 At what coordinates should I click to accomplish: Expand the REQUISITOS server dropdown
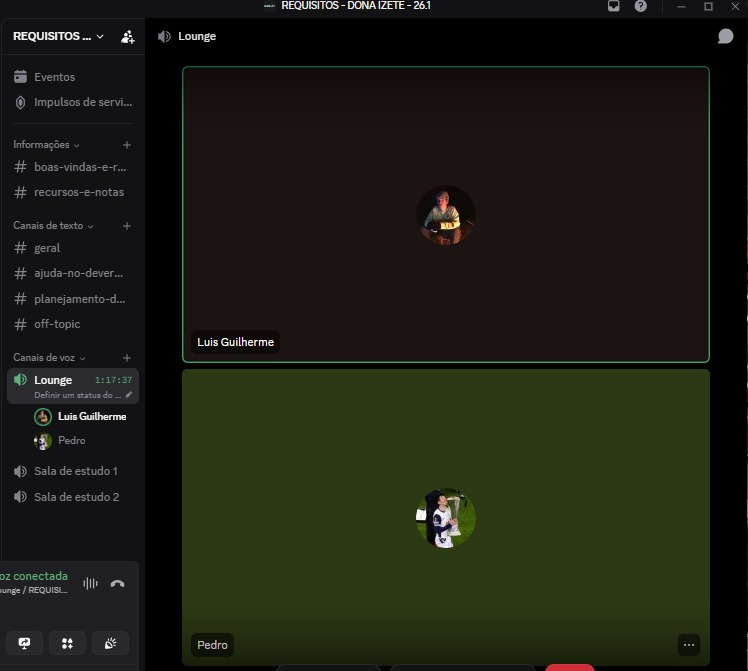tap(58, 36)
